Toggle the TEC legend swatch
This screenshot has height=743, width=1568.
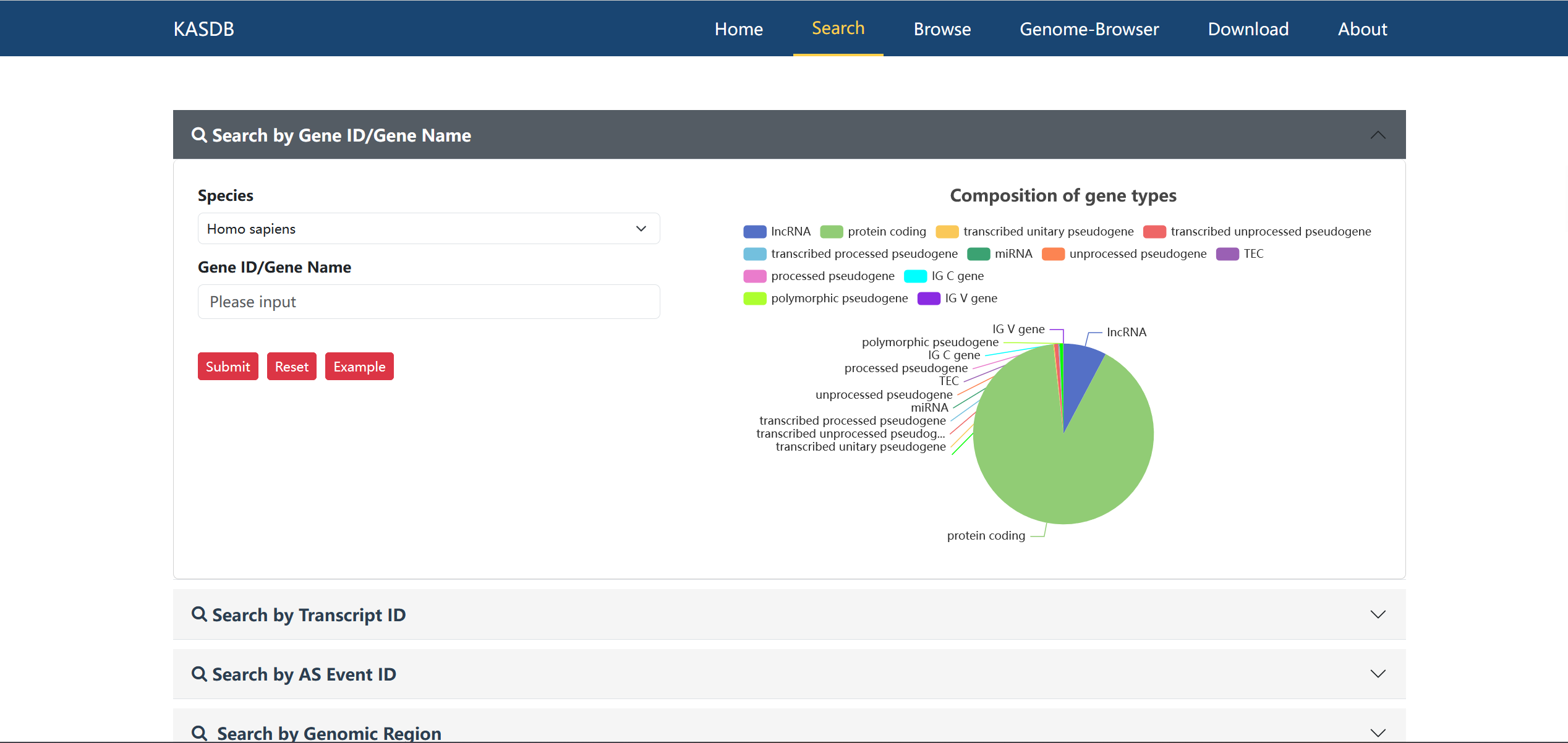[1227, 254]
